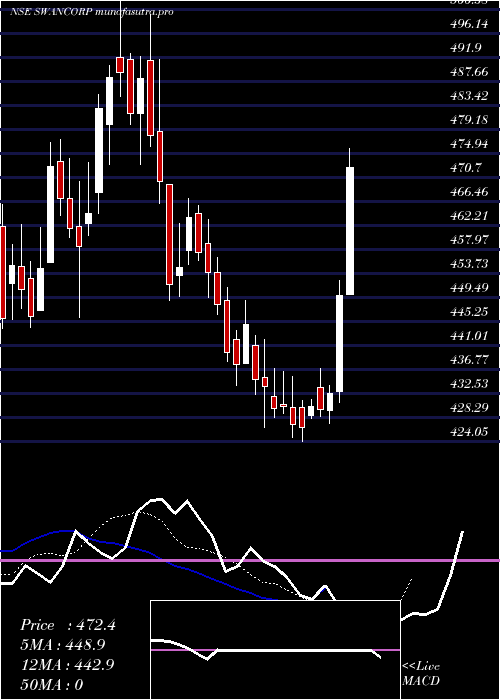Image resolution: width=500 pixels, height=700 pixels.
Task: Click the 441.01 price axis label
Action: coord(469,336)
